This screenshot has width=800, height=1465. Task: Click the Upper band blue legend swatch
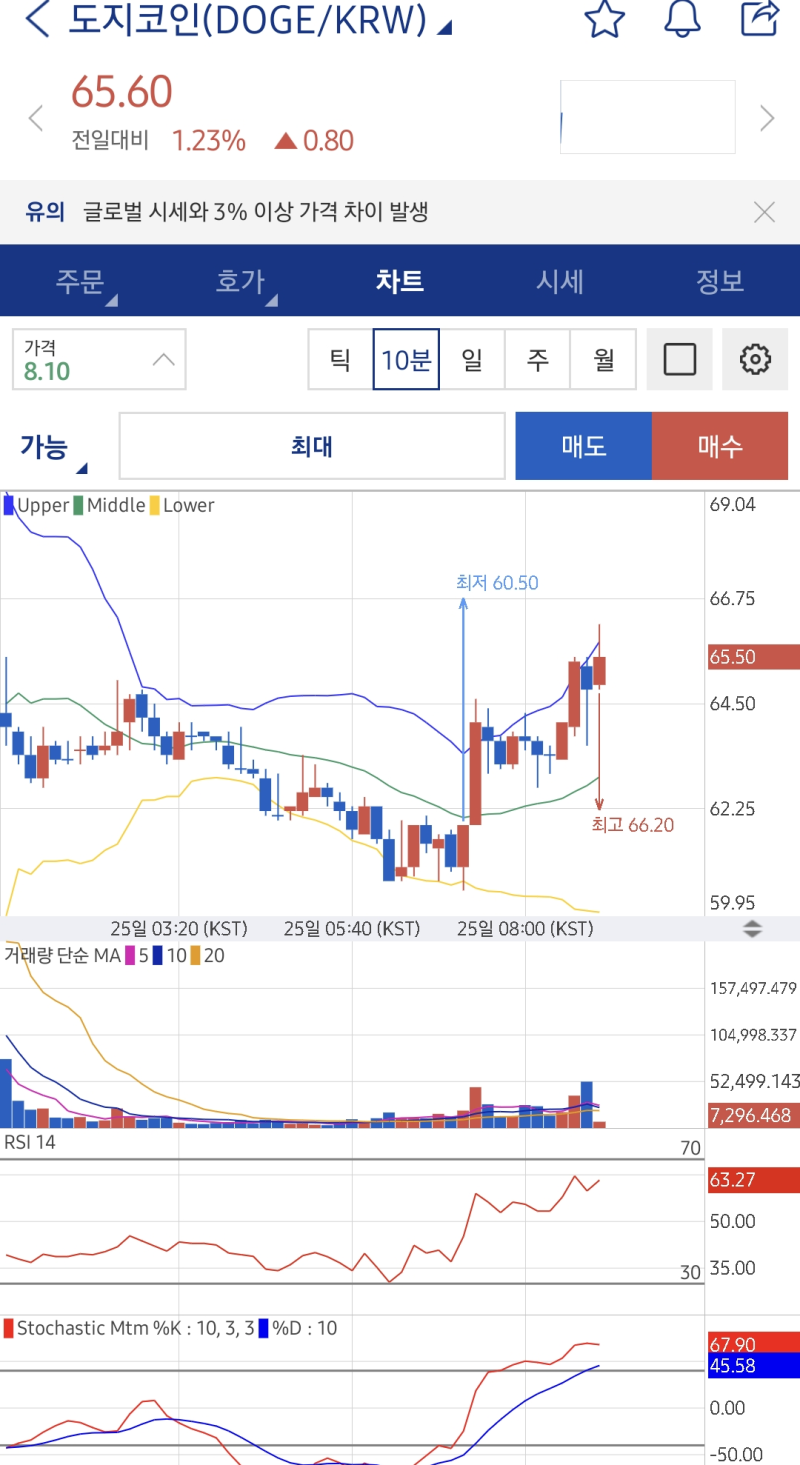[x=9, y=505]
